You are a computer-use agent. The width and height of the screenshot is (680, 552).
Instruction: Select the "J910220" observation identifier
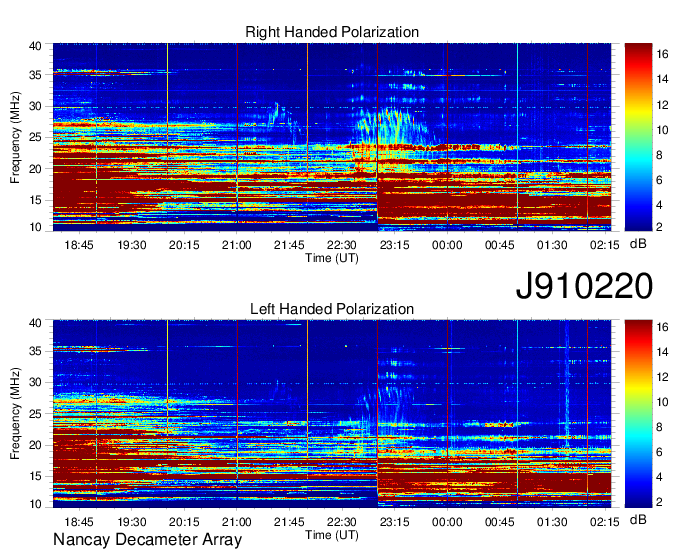[584, 286]
